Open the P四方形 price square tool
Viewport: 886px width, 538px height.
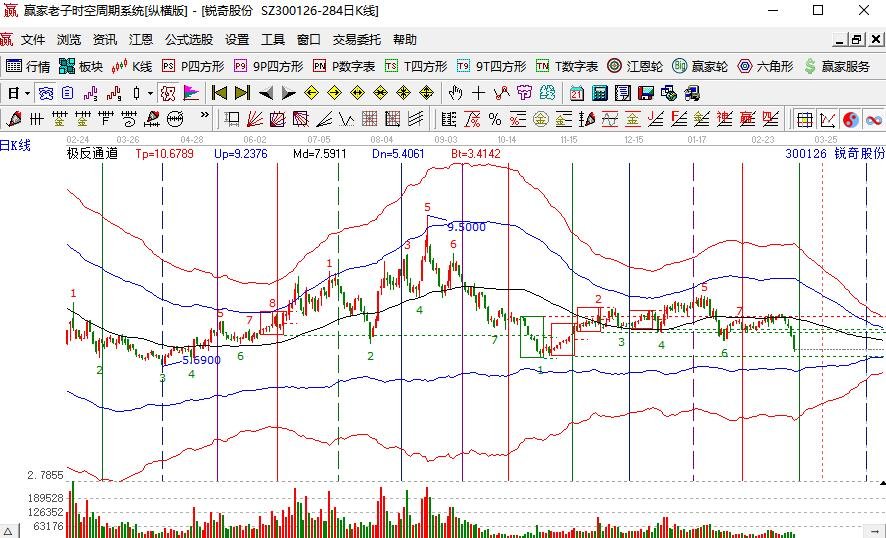pyautogui.click(x=193, y=67)
